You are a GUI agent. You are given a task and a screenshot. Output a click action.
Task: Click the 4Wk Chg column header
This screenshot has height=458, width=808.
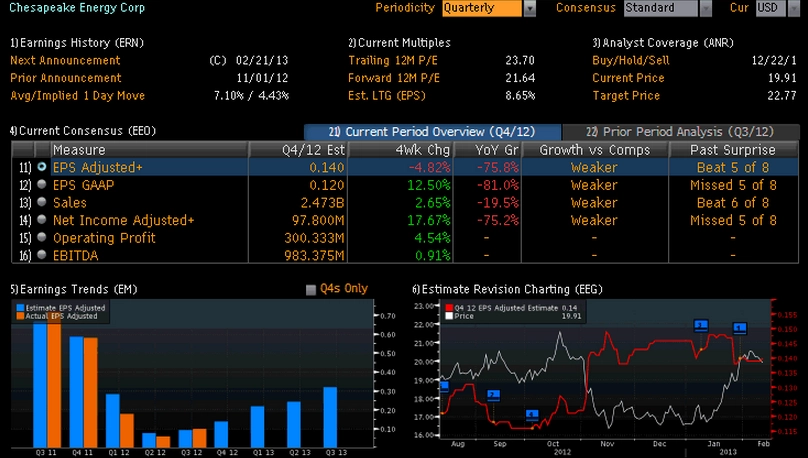400,150
